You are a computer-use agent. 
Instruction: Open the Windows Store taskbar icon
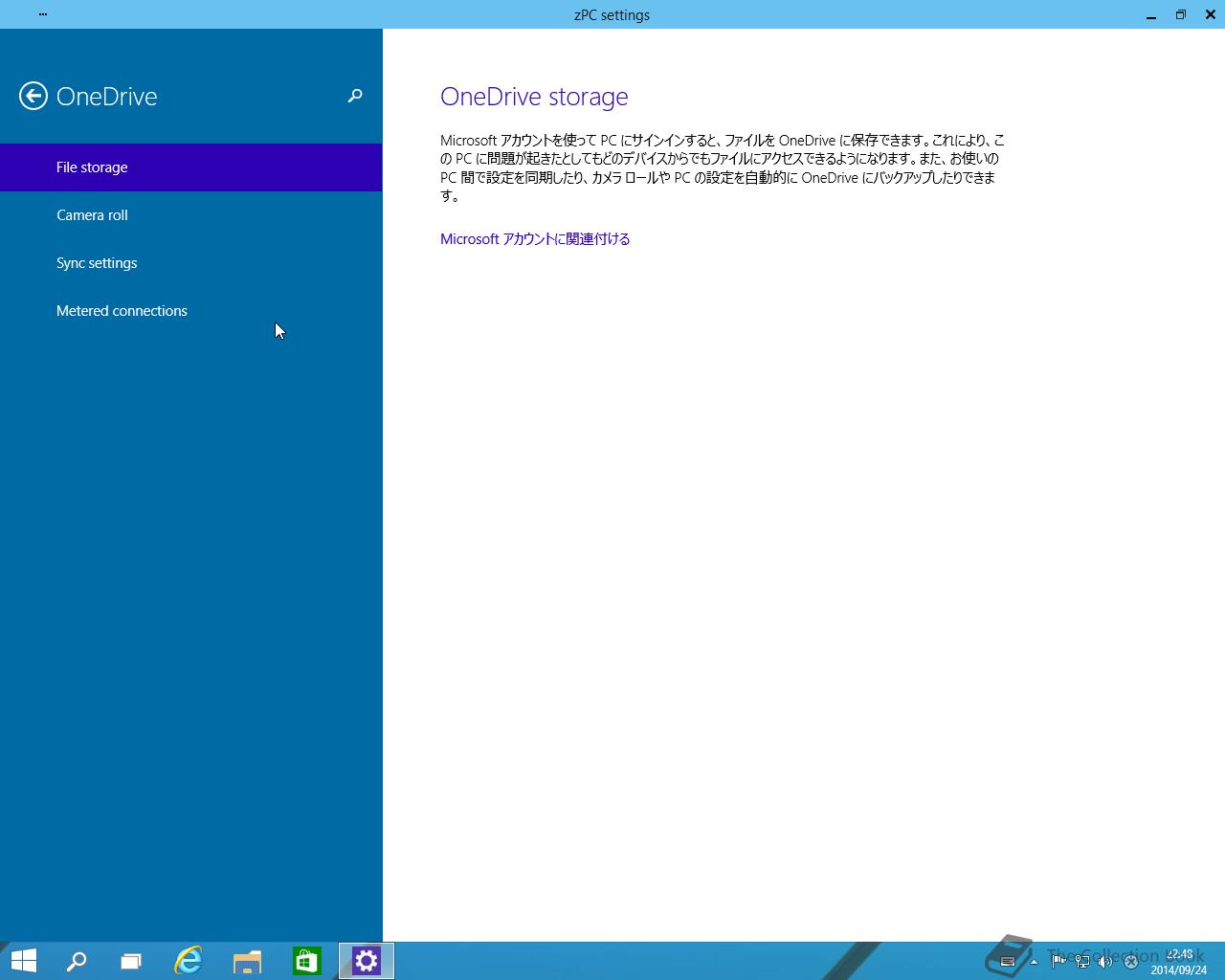click(x=307, y=961)
